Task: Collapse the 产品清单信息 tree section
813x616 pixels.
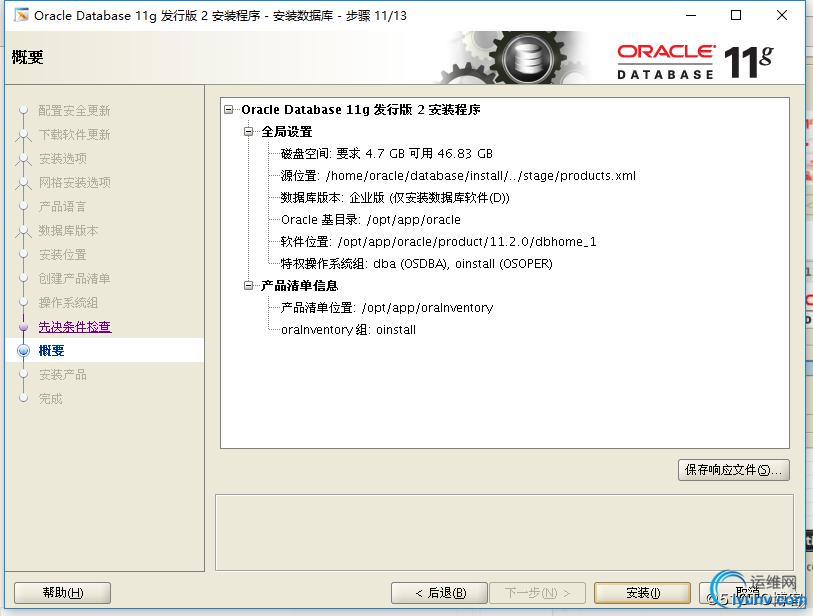Action: tap(248, 286)
